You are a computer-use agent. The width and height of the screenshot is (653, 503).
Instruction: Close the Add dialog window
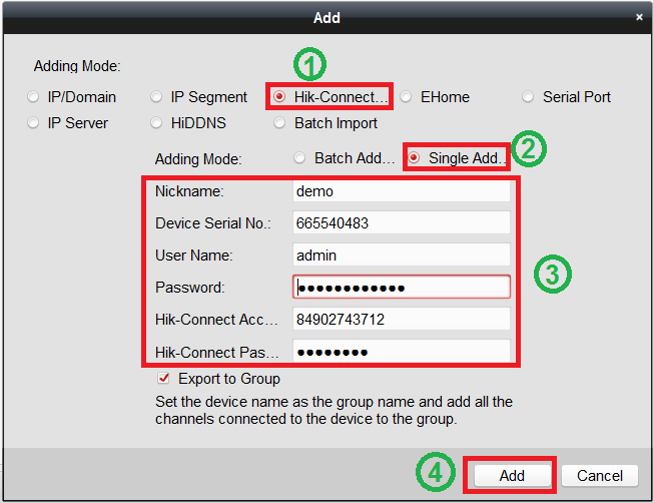pos(639,17)
